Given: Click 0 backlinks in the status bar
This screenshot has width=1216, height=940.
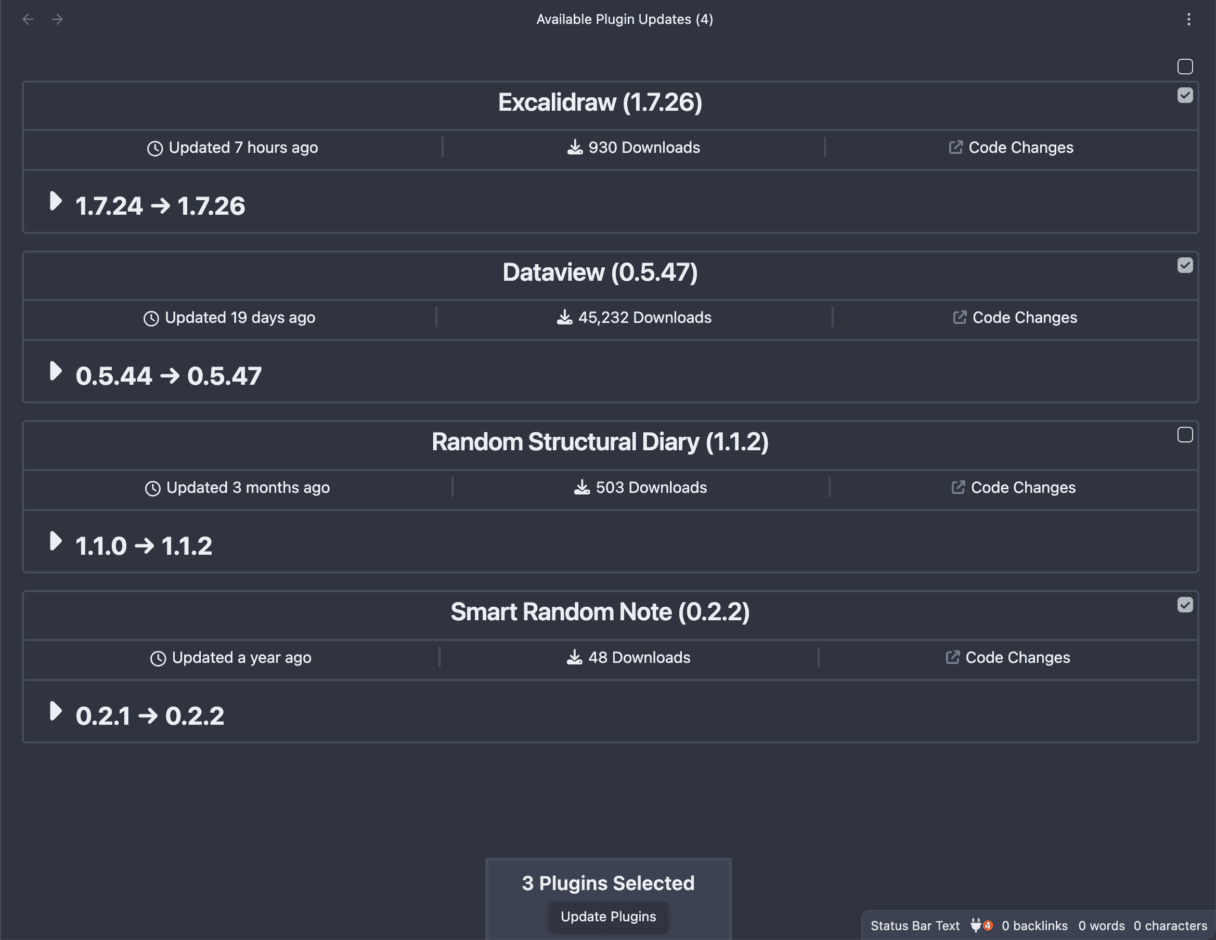Looking at the screenshot, I should click(x=1033, y=926).
